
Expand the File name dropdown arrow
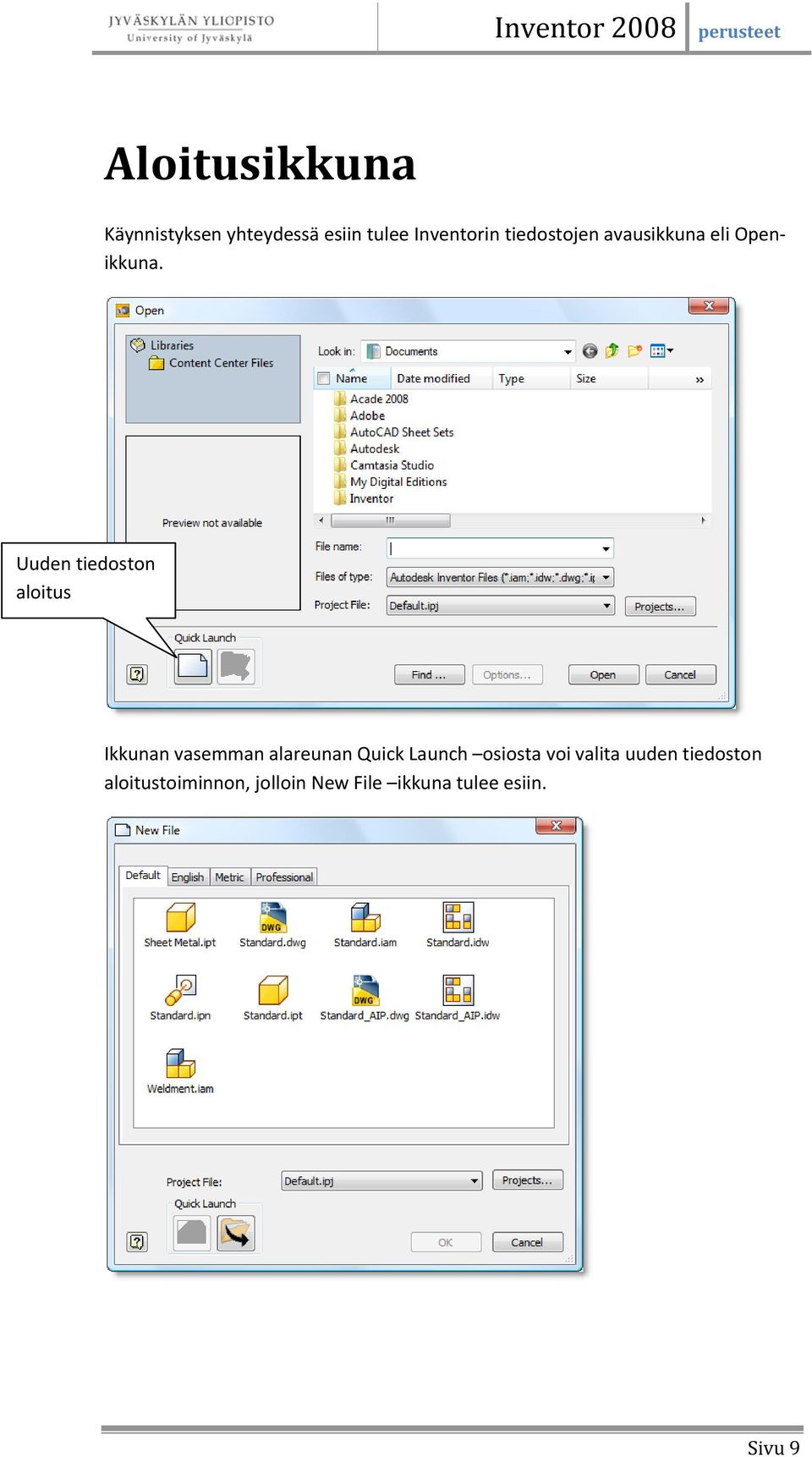point(606,549)
